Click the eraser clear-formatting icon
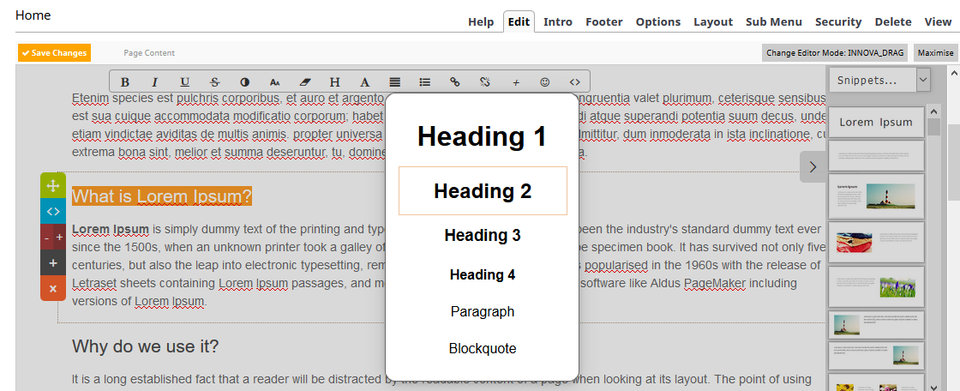The image size is (960, 391). point(305,82)
